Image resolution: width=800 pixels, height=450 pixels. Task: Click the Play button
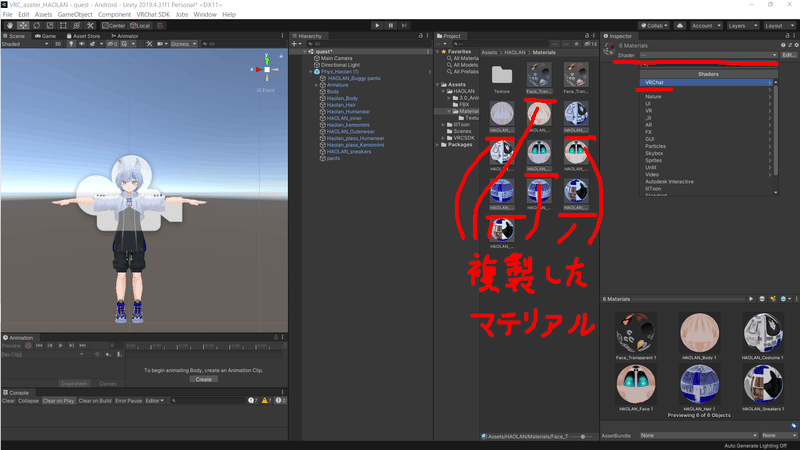point(377,26)
